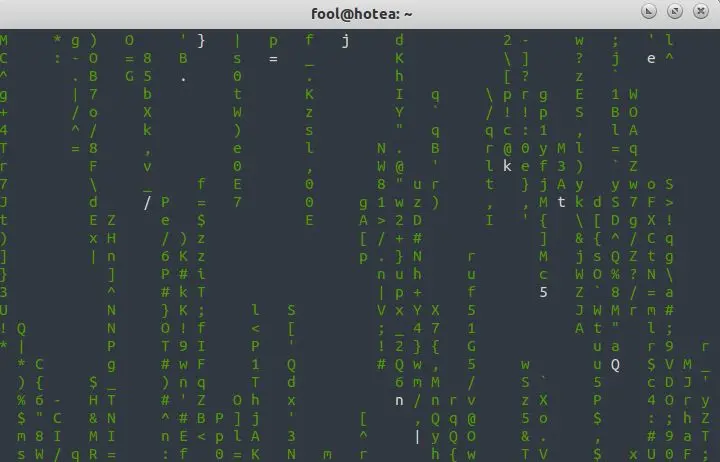Close the fool@hotea terminal window
Image resolution: width=720 pixels, height=462 pixels.
[701, 11]
